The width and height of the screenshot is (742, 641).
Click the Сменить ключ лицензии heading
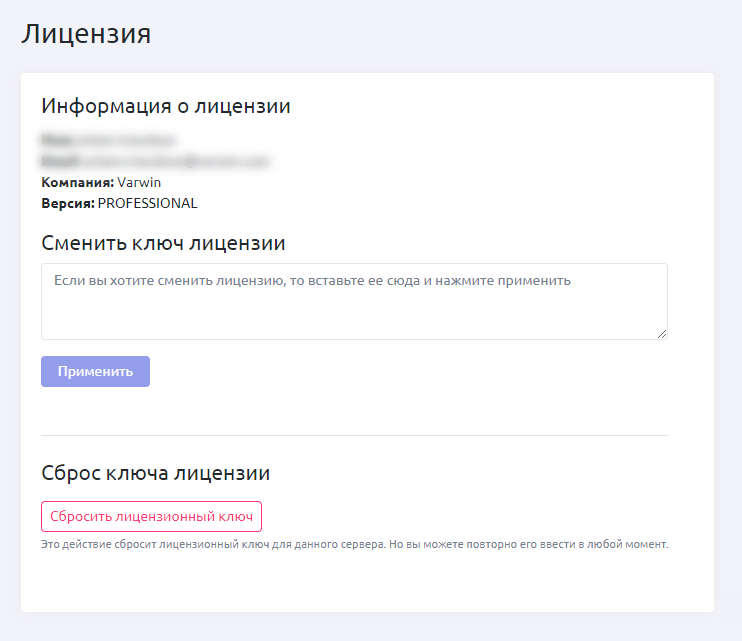coord(163,243)
